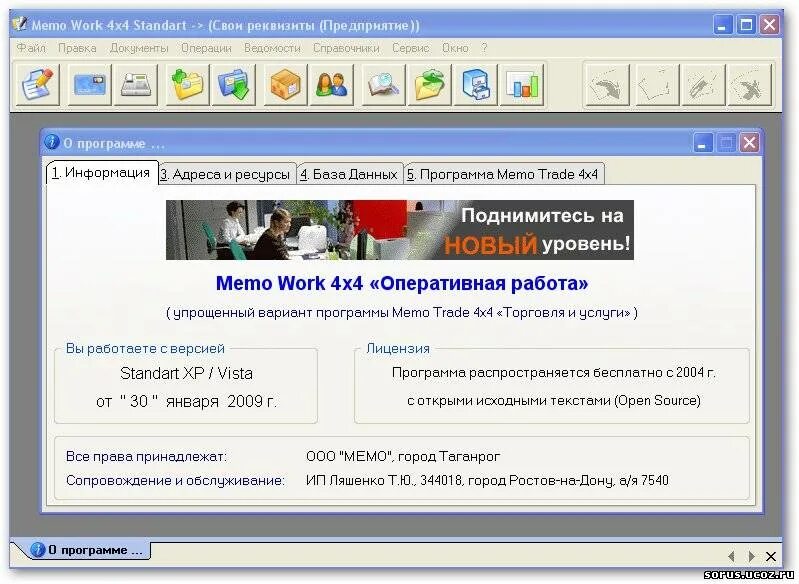Open the two people contacts icon
This screenshot has height=584, width=799.
pos(331,85)
